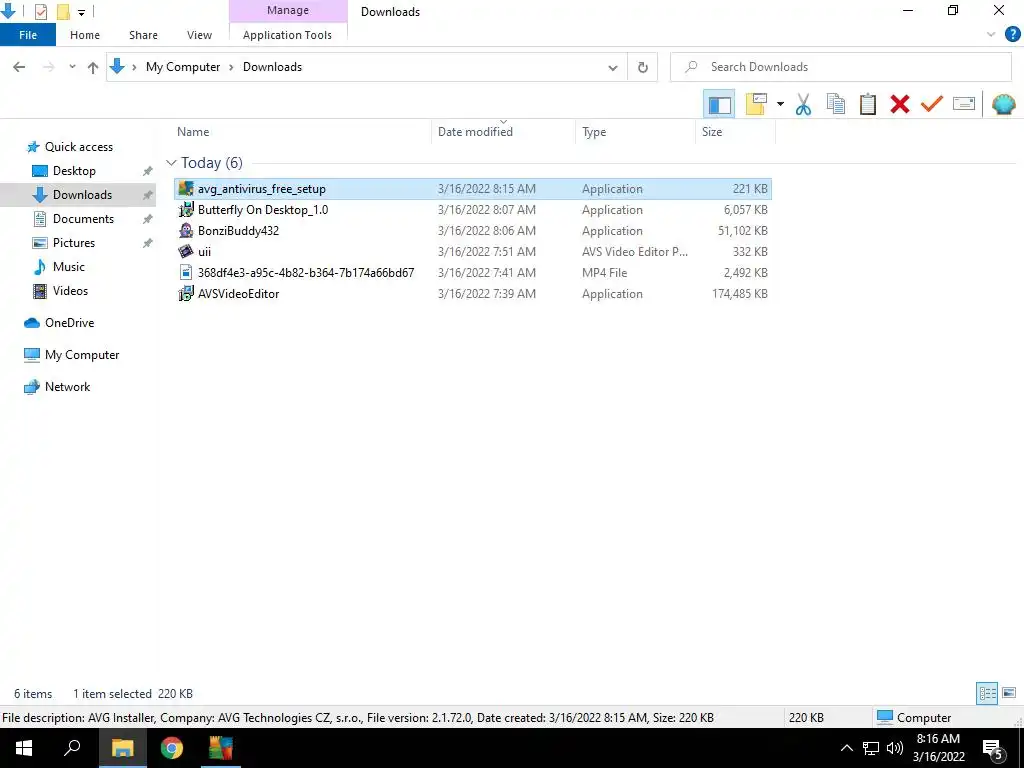Switch to Details view icon in status bar
1024x768 pixels.
987,693
